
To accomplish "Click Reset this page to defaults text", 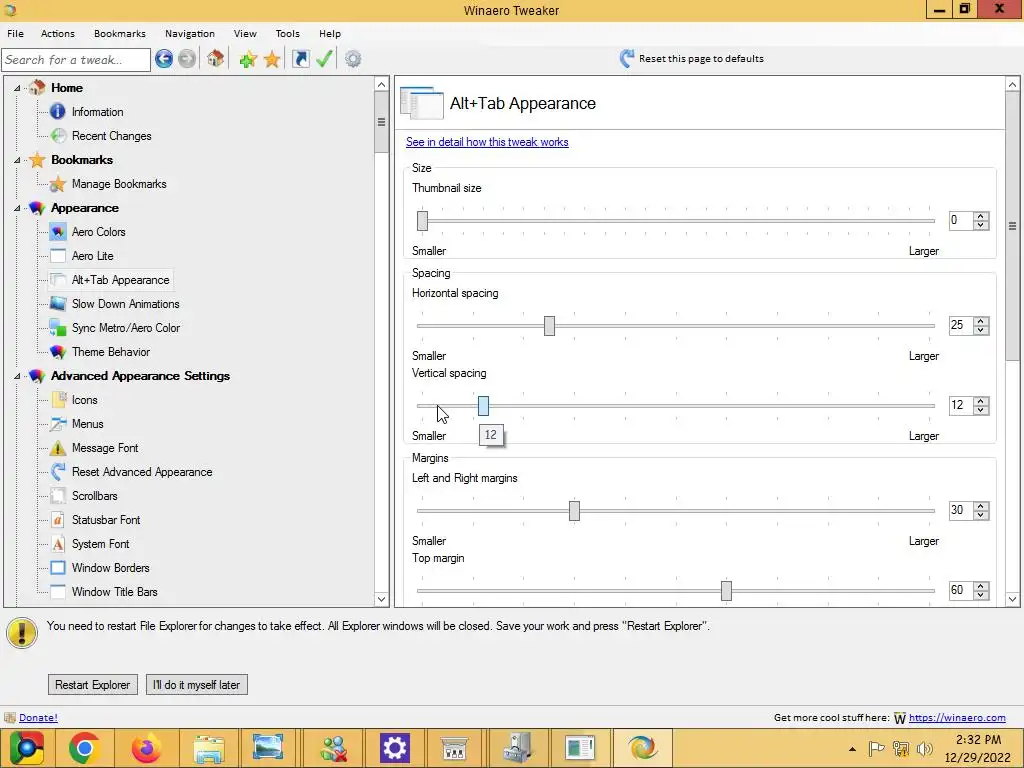I will click(701, 59).
